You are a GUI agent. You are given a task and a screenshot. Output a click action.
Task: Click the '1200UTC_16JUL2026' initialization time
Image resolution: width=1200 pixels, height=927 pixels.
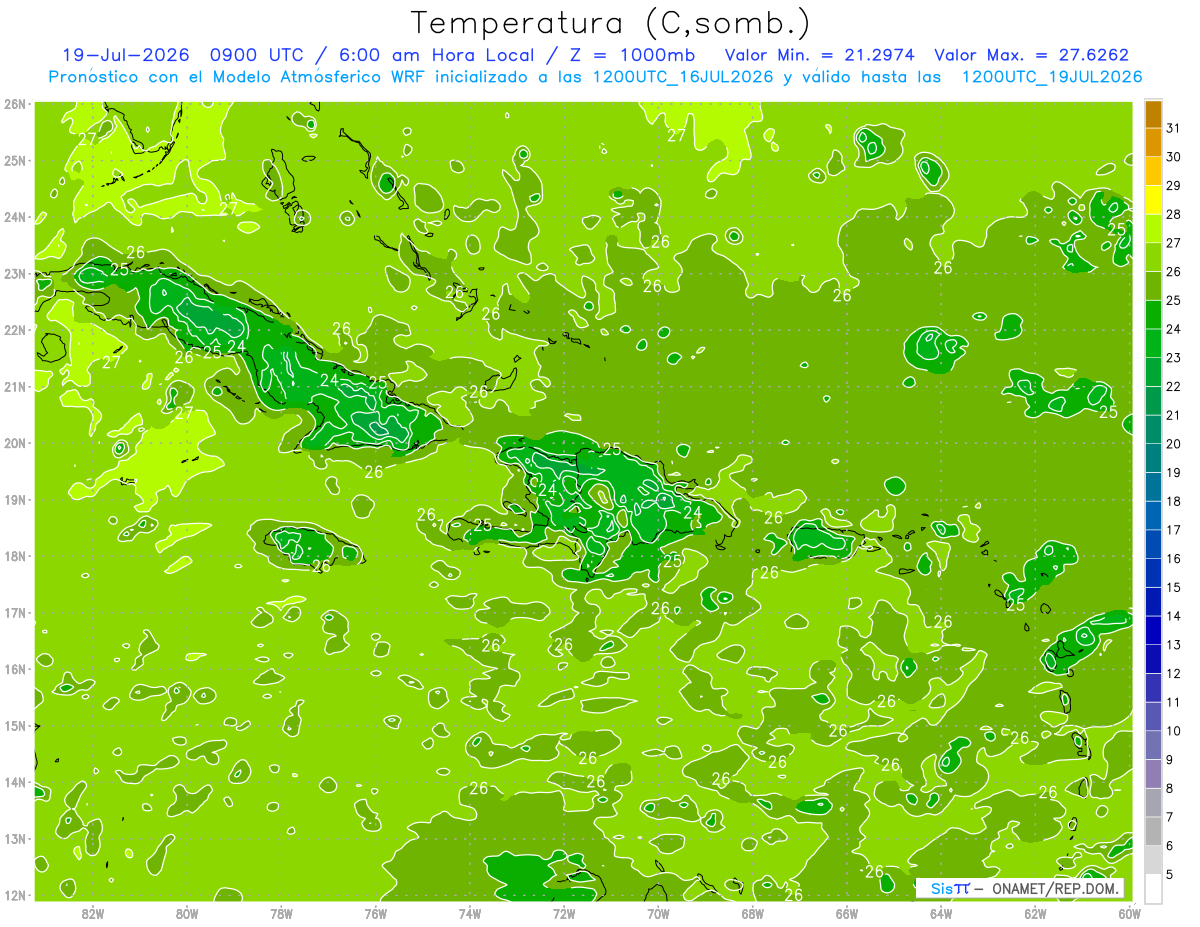pos(683,77)
